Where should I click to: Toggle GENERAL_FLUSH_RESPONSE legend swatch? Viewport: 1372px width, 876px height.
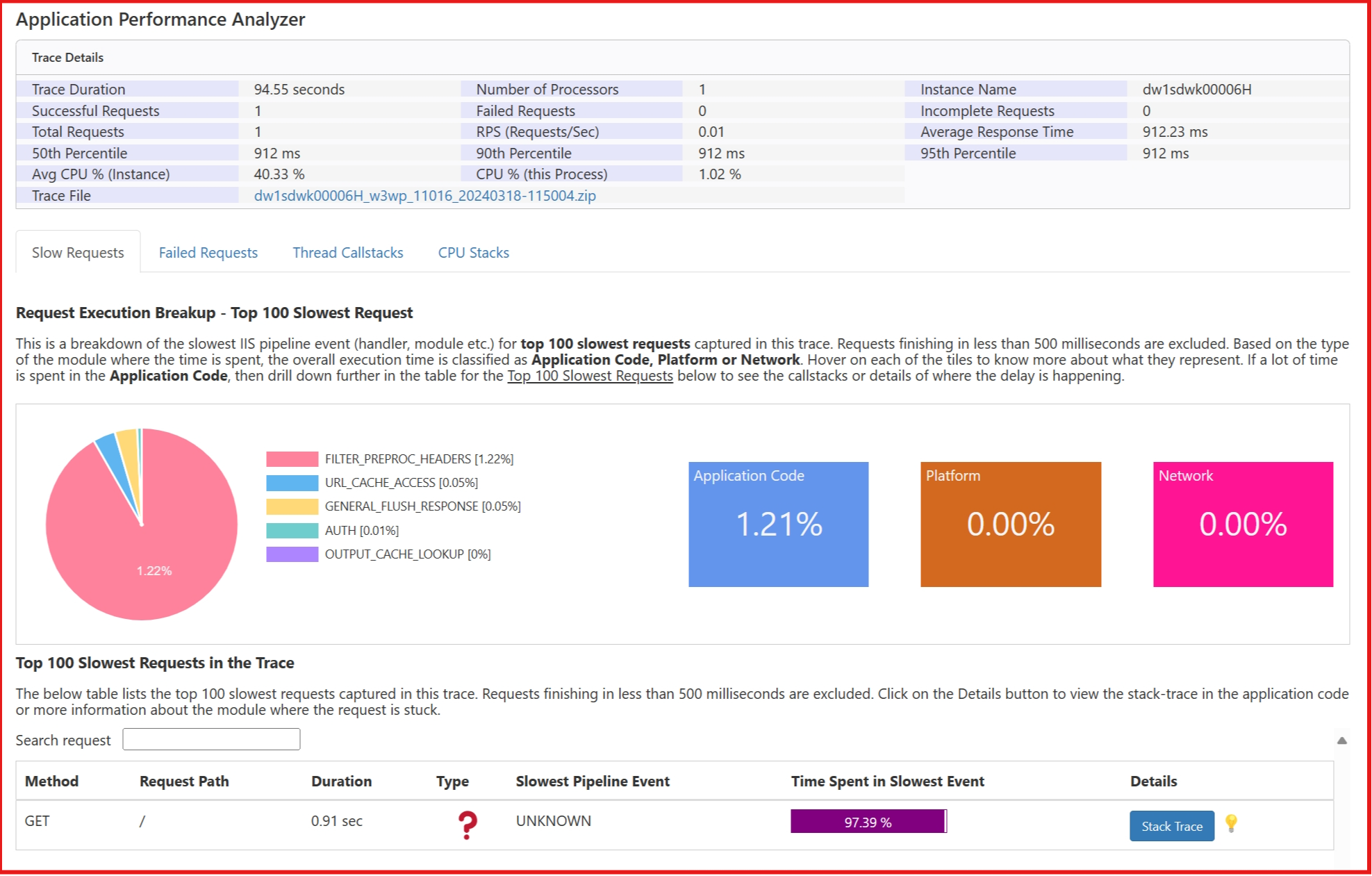tap(292, 506)
